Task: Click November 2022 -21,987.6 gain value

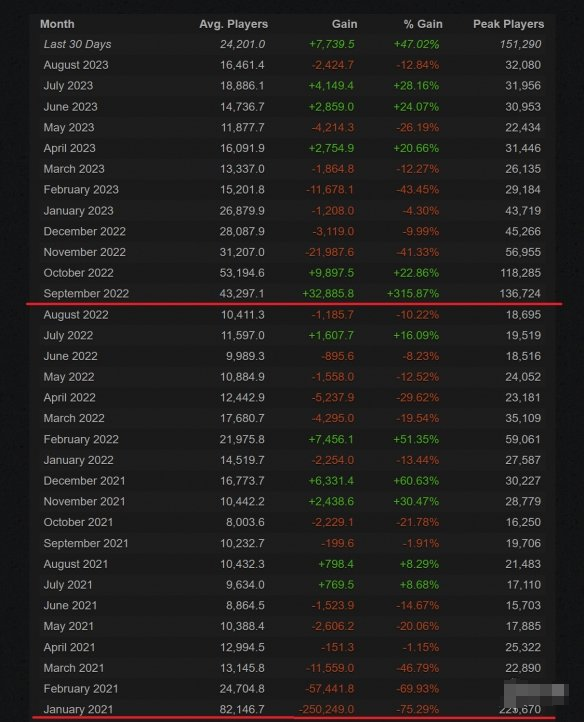Action: point(329,252)
